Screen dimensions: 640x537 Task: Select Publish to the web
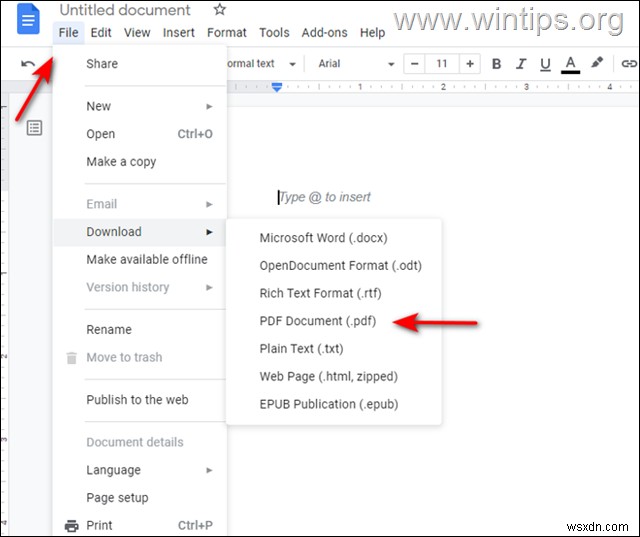(140, 400)
